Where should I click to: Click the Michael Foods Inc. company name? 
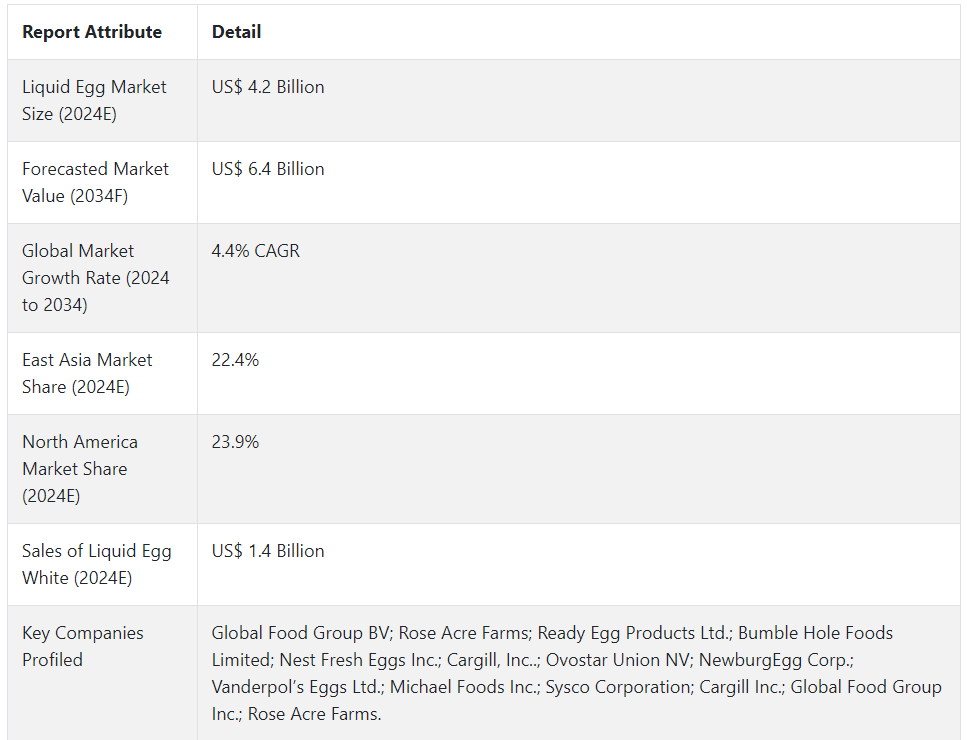pos(464,688)
